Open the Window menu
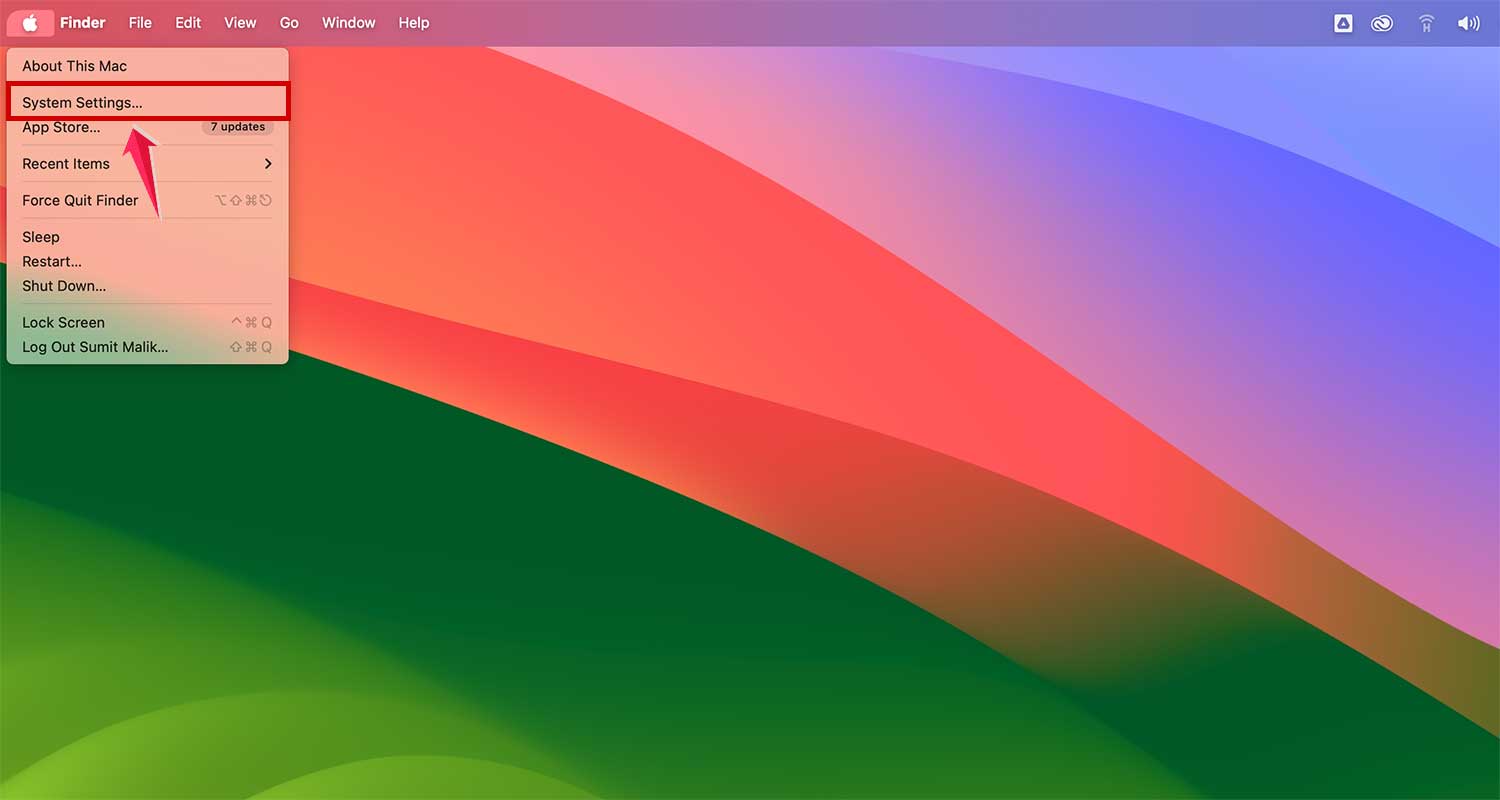Image resolution: width=1500 pixels, height=800 pixels. tap(348, 23)
